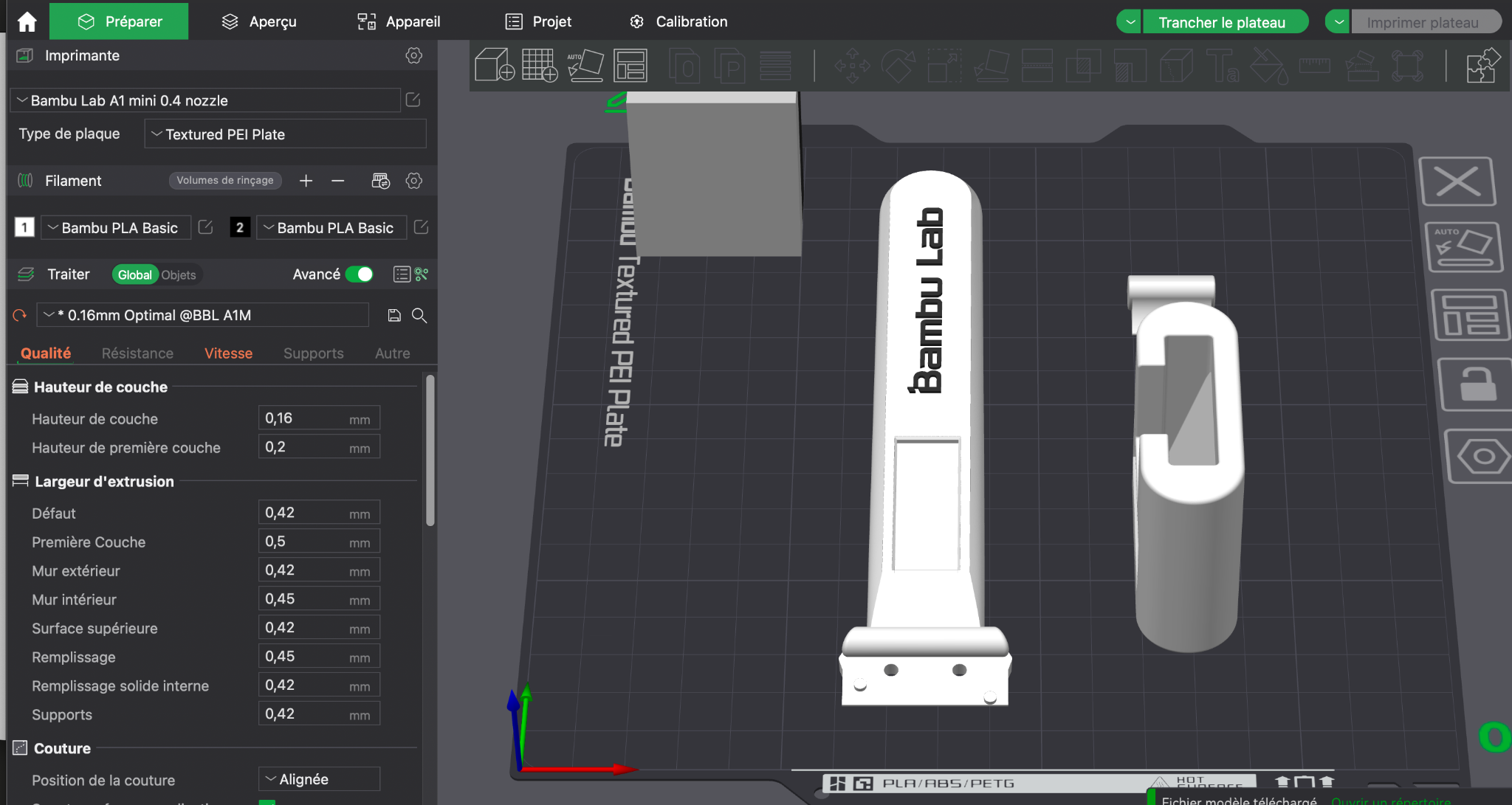The image size is (1512, 805).
Task: Select the Scale tool in the toolbar
Action: [944, 66]
